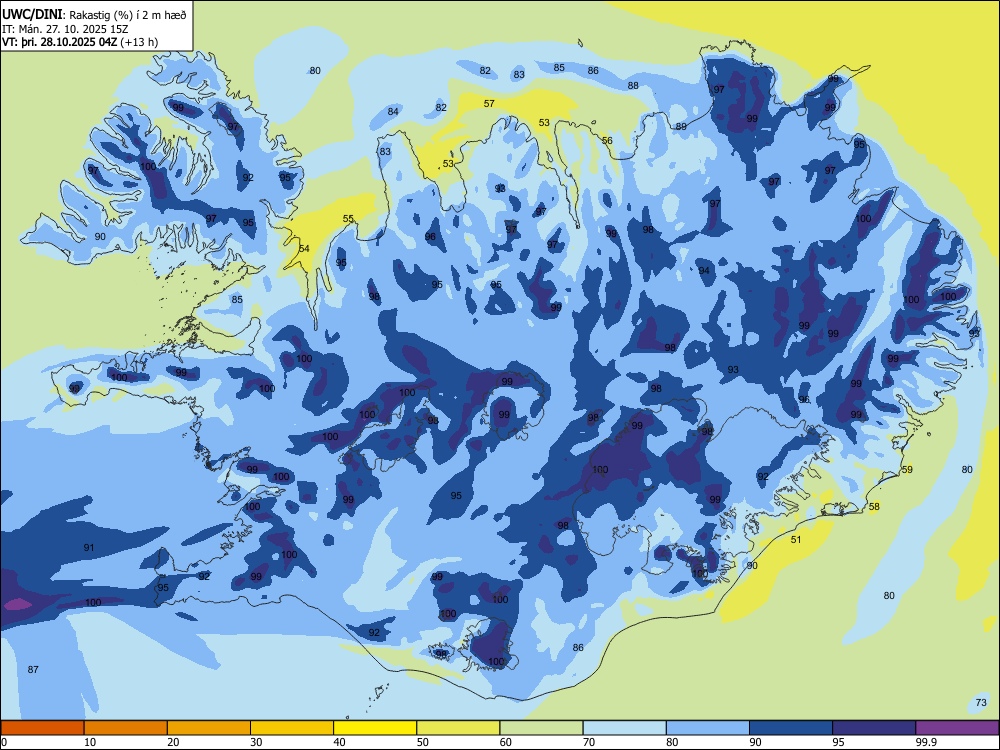Screen dimensions: 1000x750
Task: Click the '88' humidity value on map
Action: [x=633, y=85]
